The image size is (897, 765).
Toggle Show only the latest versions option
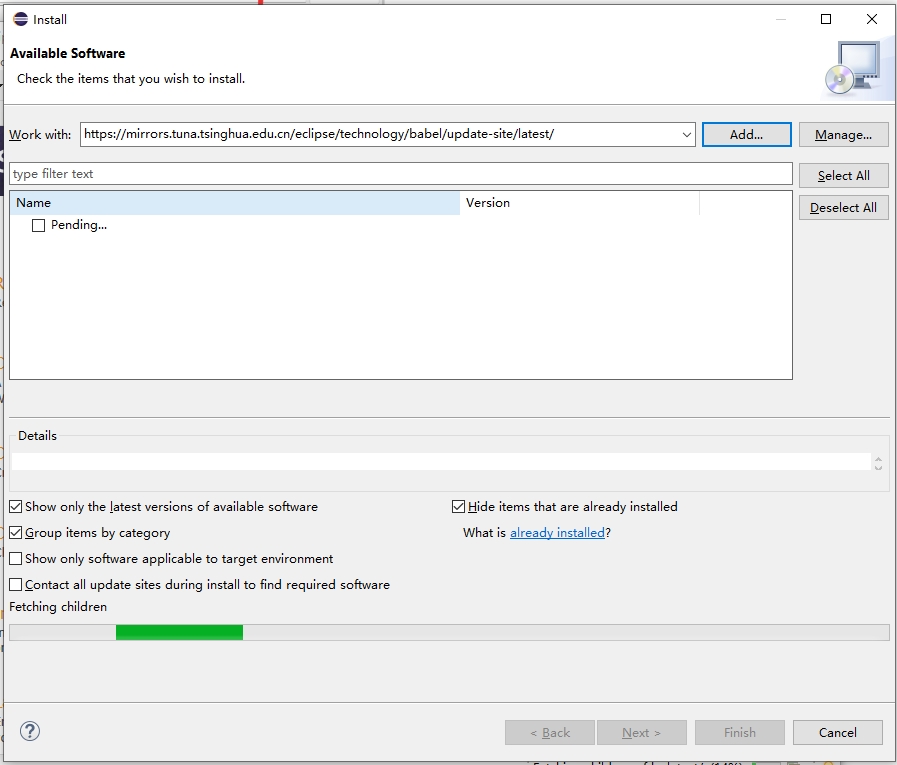(x=16, y=507)
